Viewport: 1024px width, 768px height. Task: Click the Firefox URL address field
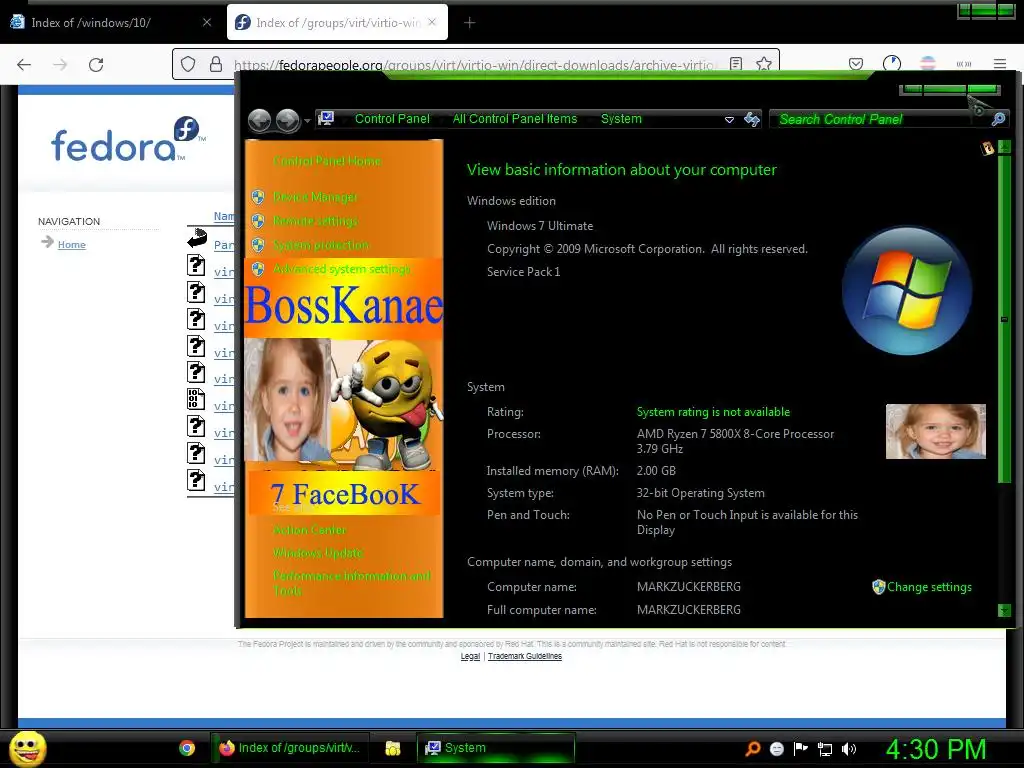point(473,64)
